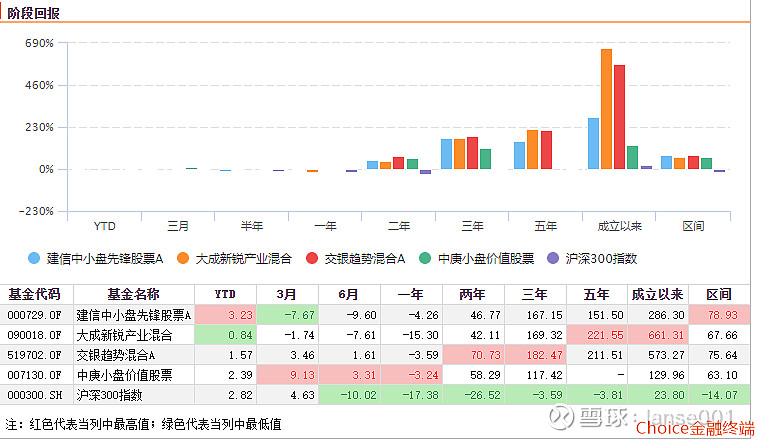758x440 pixels.
Task: Sort by the 3月 column header
Action: click(287, 294)
